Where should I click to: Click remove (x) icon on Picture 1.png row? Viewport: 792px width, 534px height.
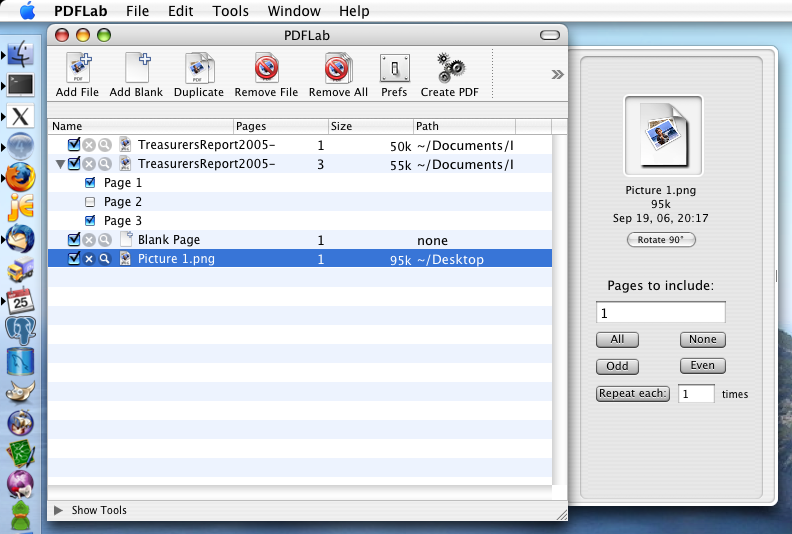point(89,259)
